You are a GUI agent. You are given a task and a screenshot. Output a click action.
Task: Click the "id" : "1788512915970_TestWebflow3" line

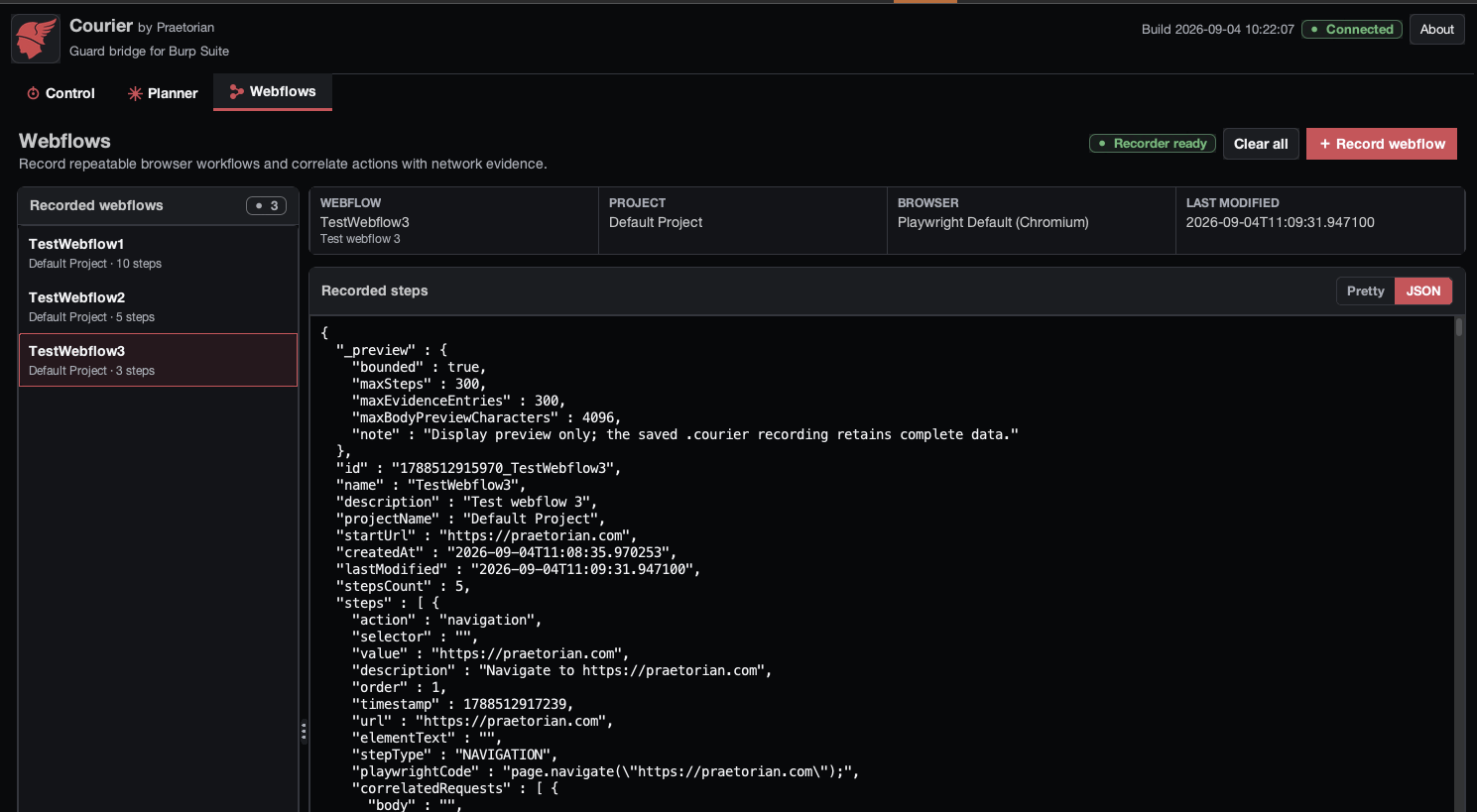pyautogui.click(x=478, y=468)
